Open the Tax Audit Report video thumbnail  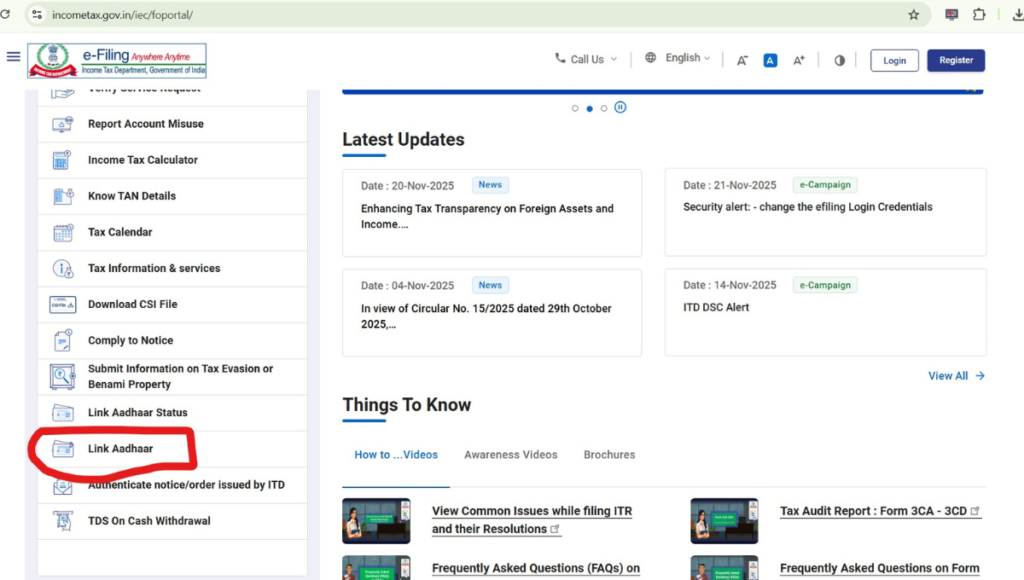724,520
